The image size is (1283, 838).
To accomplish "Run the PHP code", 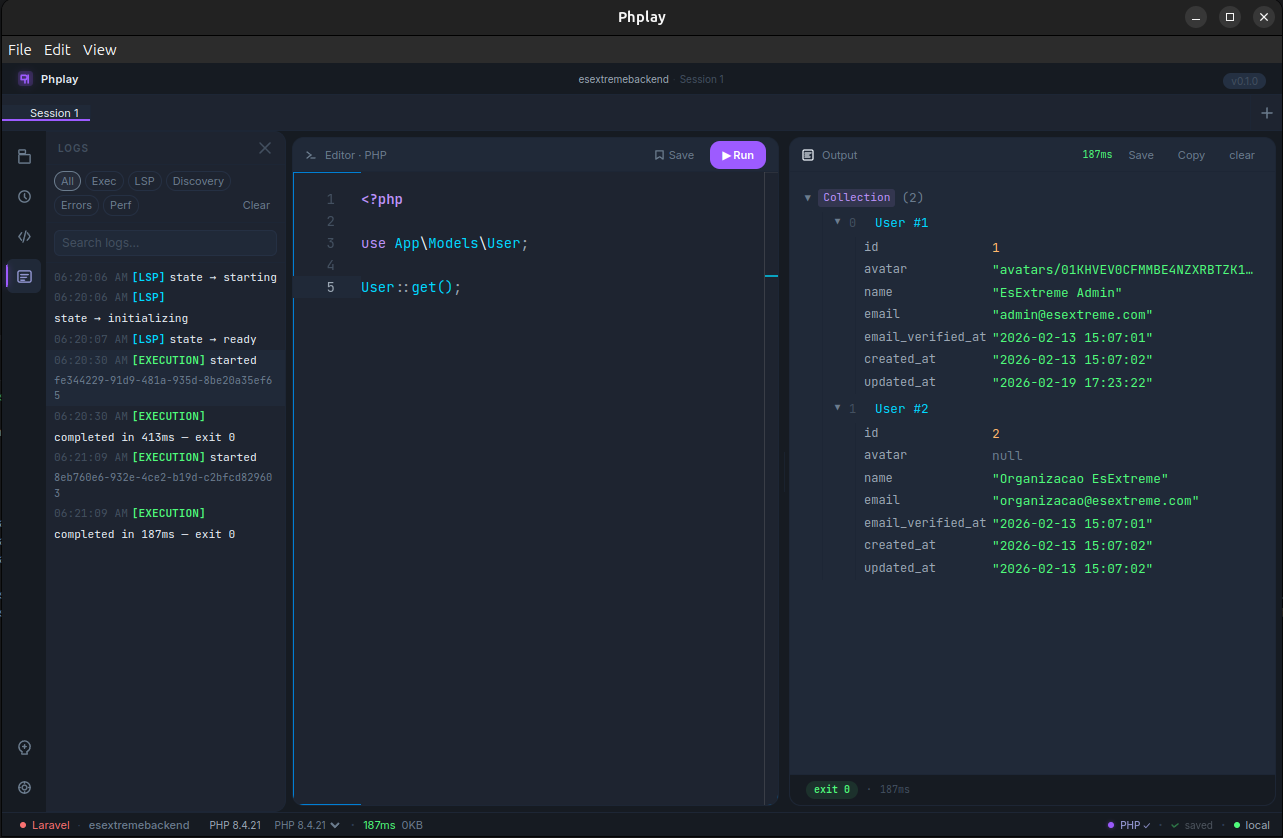I will [x=738, y=155].
